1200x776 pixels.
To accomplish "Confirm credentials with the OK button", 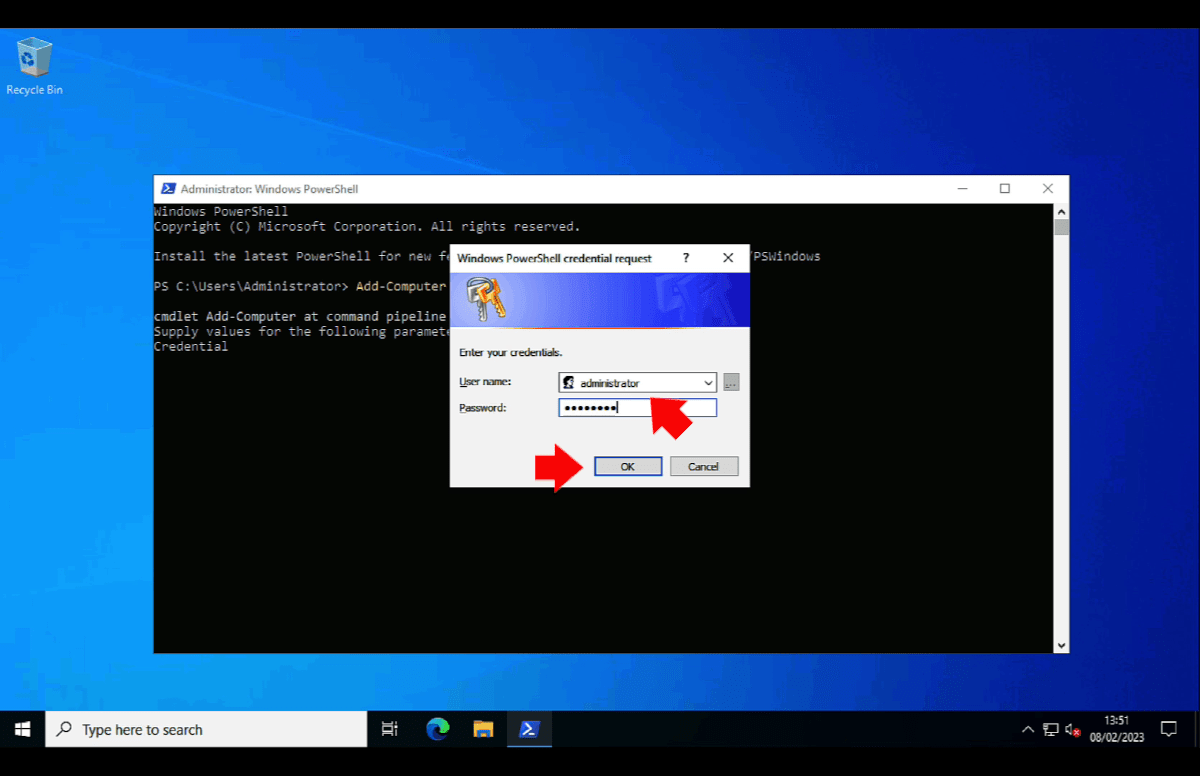I will click(628, 466).
